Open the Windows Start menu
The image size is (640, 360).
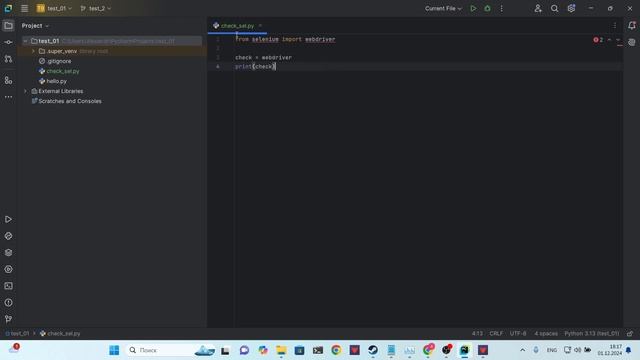pyautogui.click(x=114, y=350)
